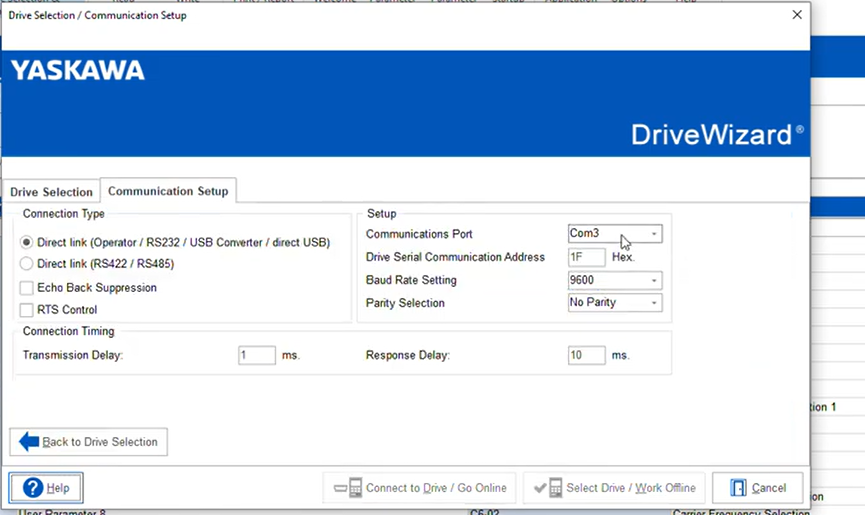This screenshot has width=865, height=515.
Task: Click the door icon on Cancel button
Action: coord(738,488)
